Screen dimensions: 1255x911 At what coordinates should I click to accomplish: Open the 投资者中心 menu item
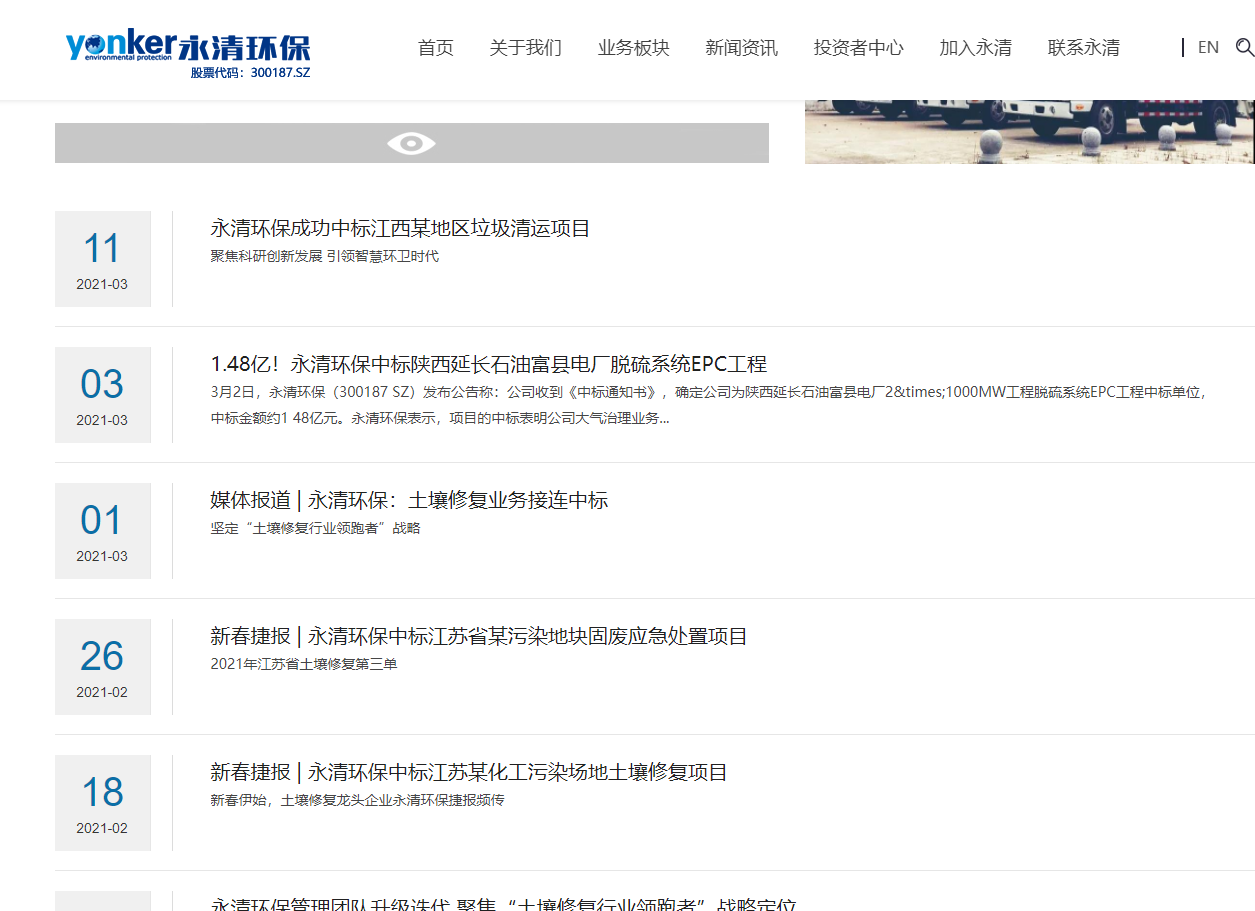[858, 48]
